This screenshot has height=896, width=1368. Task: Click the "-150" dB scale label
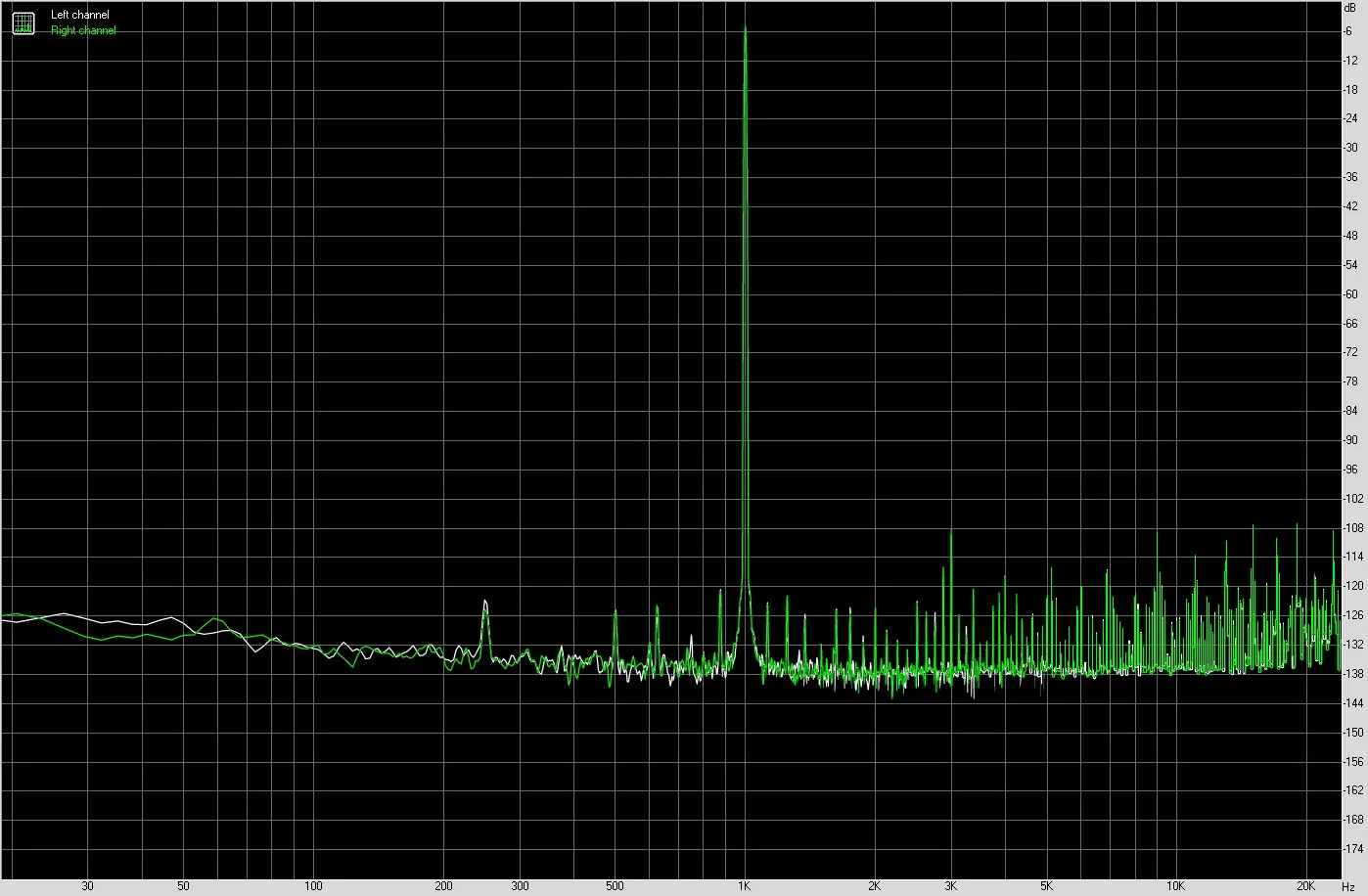coord(1353,733)
